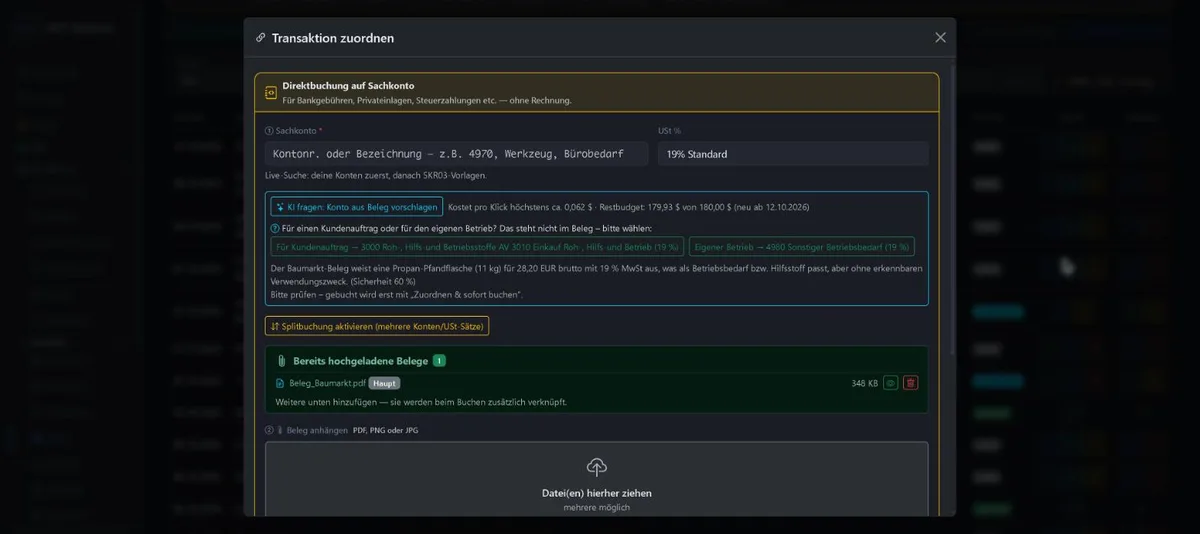Click the 'mehrere möglich' hint in drop zone
Viewport: 1200px width, 534px height.
(596, 508)
